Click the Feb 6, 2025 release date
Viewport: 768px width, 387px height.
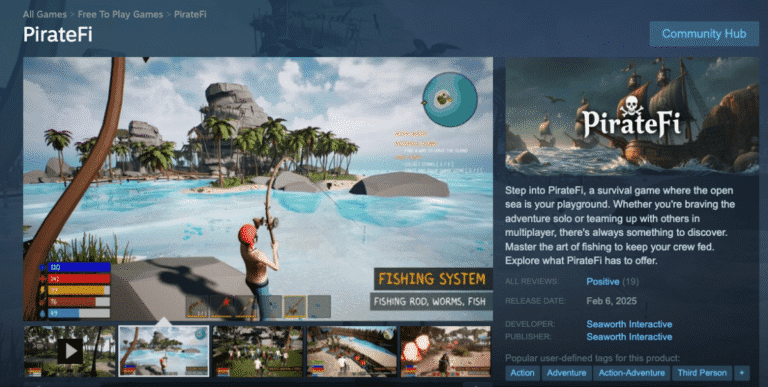611,301
